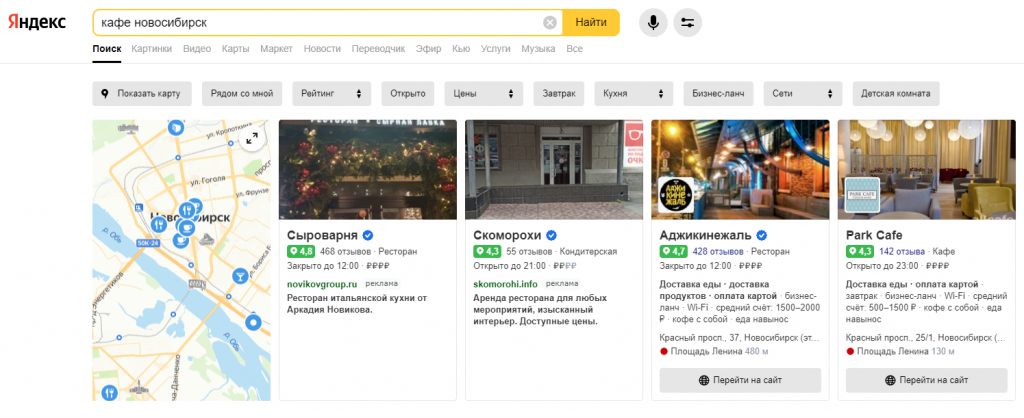1024x418 pixels.
Task: Click the 4,8 rating badge of Сыроварня
Action: tap(301, 251)
